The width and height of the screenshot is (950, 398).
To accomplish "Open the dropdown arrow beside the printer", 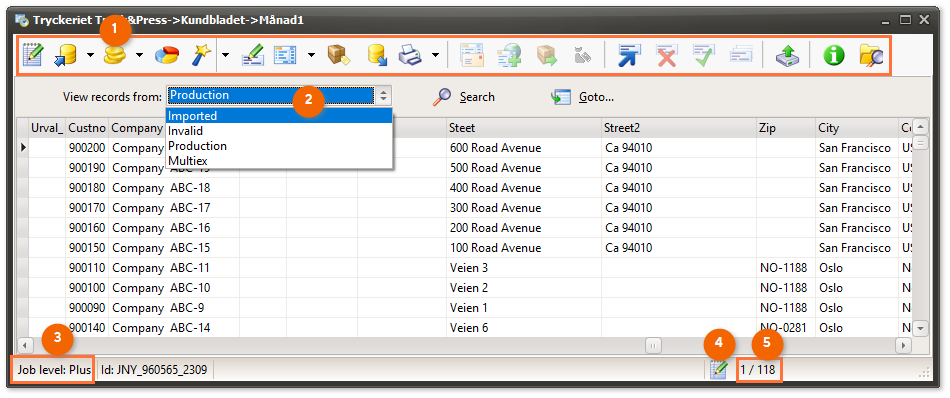I will tap(435, 56).
